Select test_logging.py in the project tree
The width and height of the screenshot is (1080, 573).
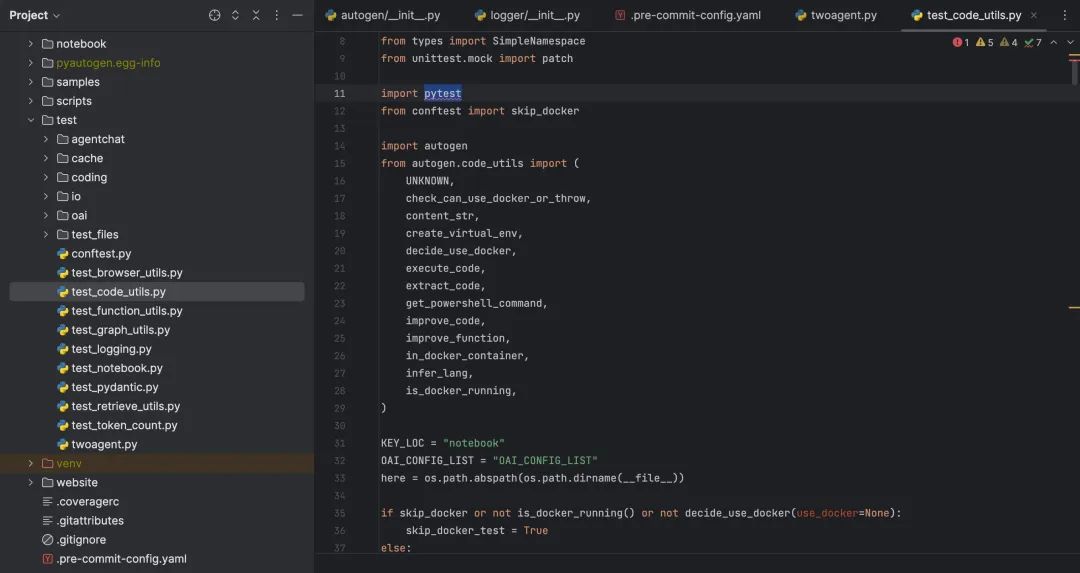tap(111, 349)
